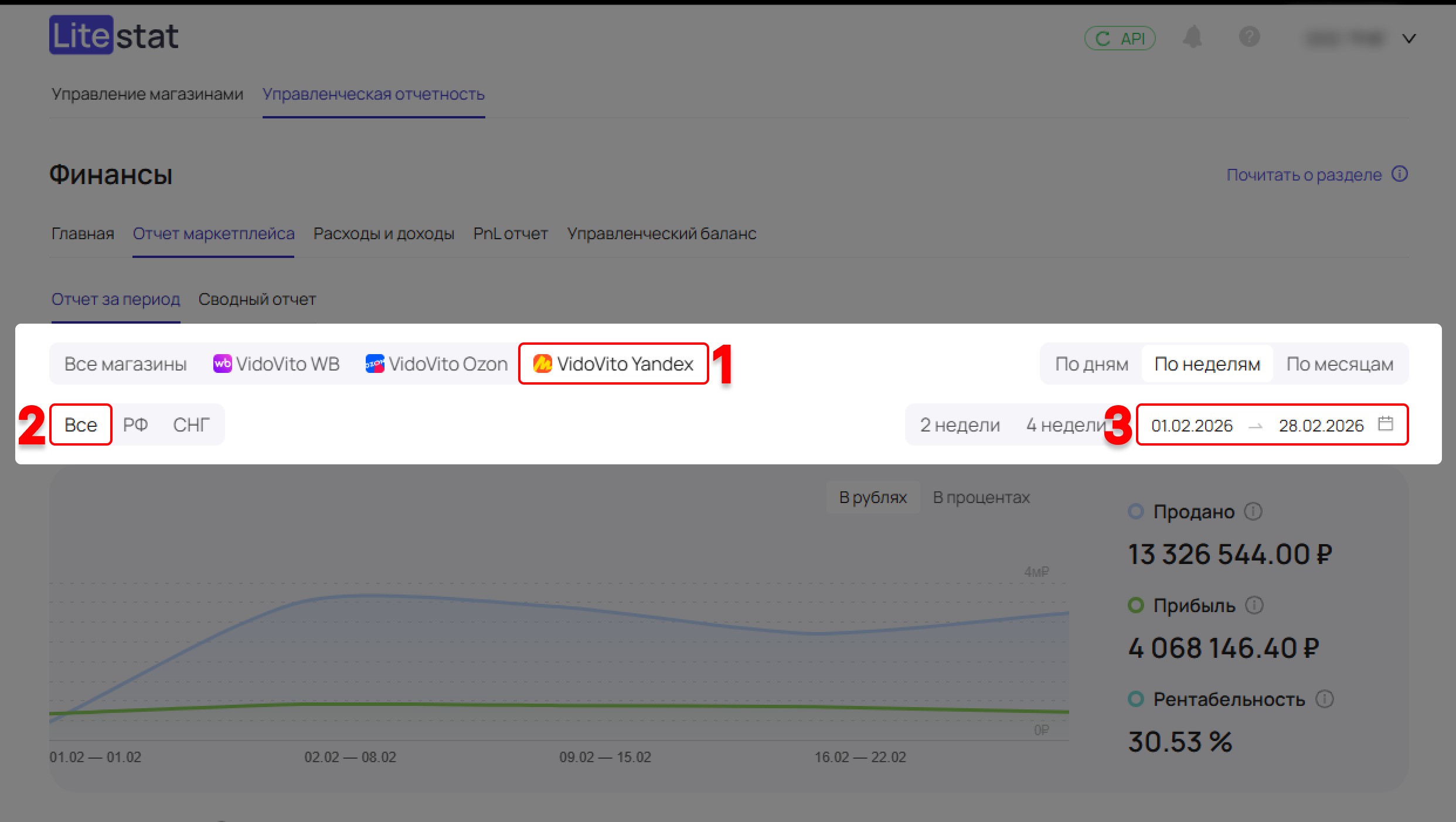Click the API sync status badge
The height and width of the screenshot is (822, 1456).
pyautogui.click(x=1120, y=39)
